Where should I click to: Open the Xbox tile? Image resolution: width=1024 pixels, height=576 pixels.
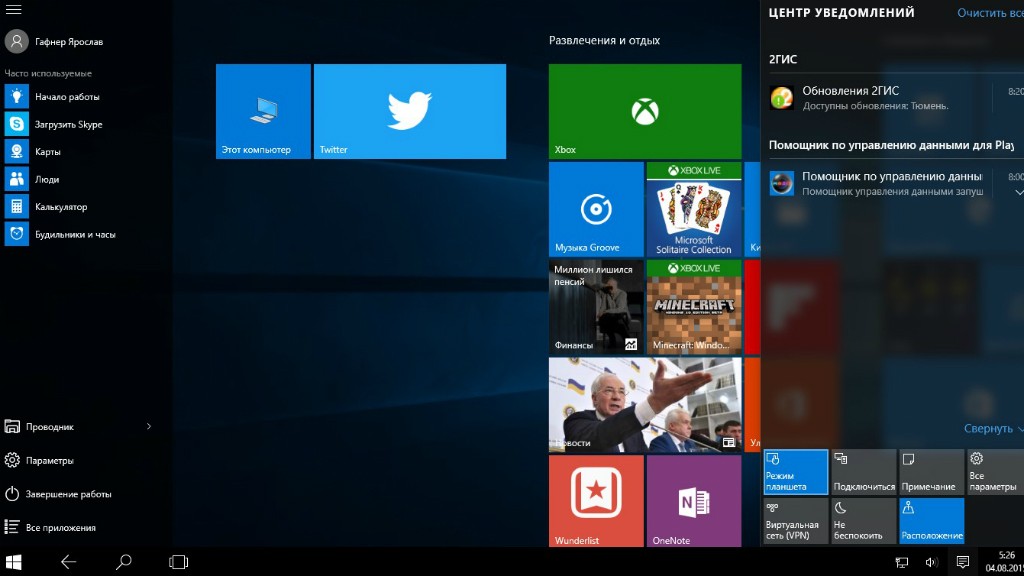coord(645,111)
